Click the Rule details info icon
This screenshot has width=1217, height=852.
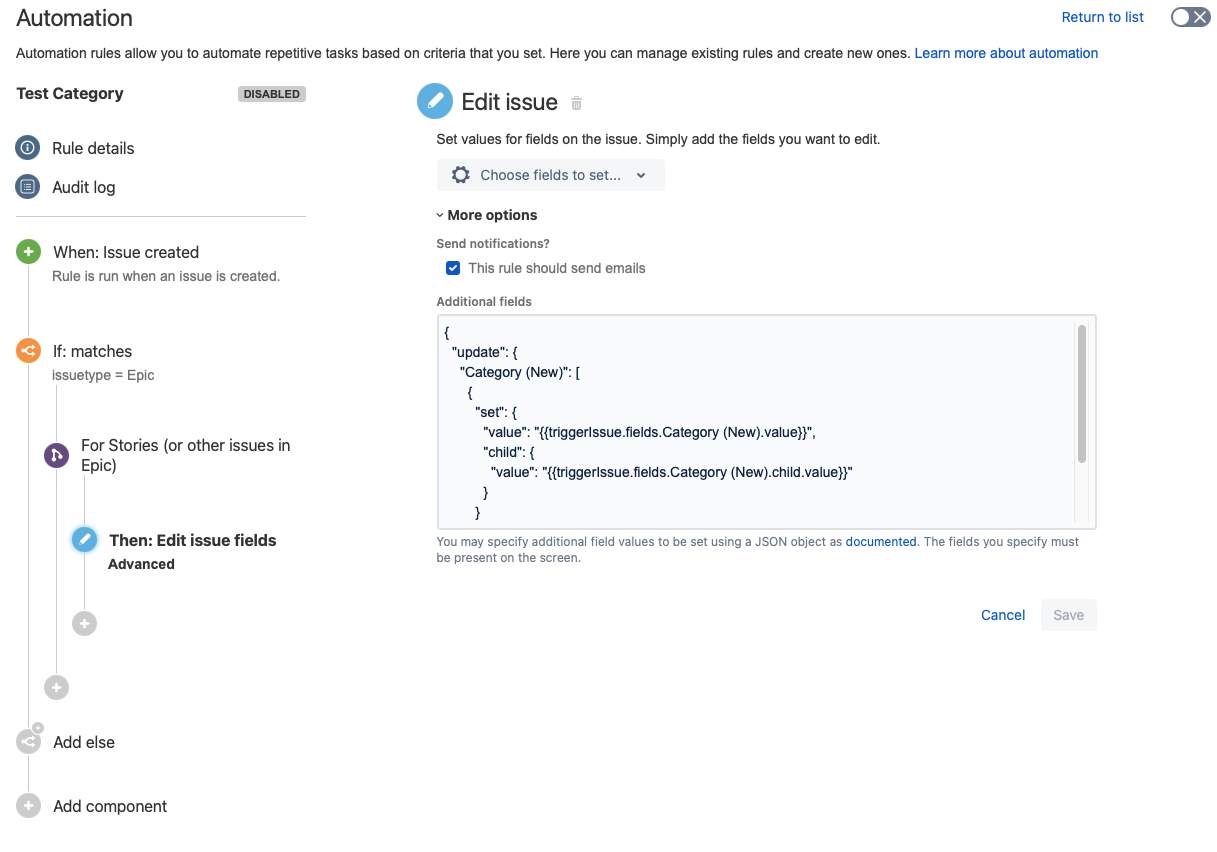pyautogui.click(x=27, y=148)
